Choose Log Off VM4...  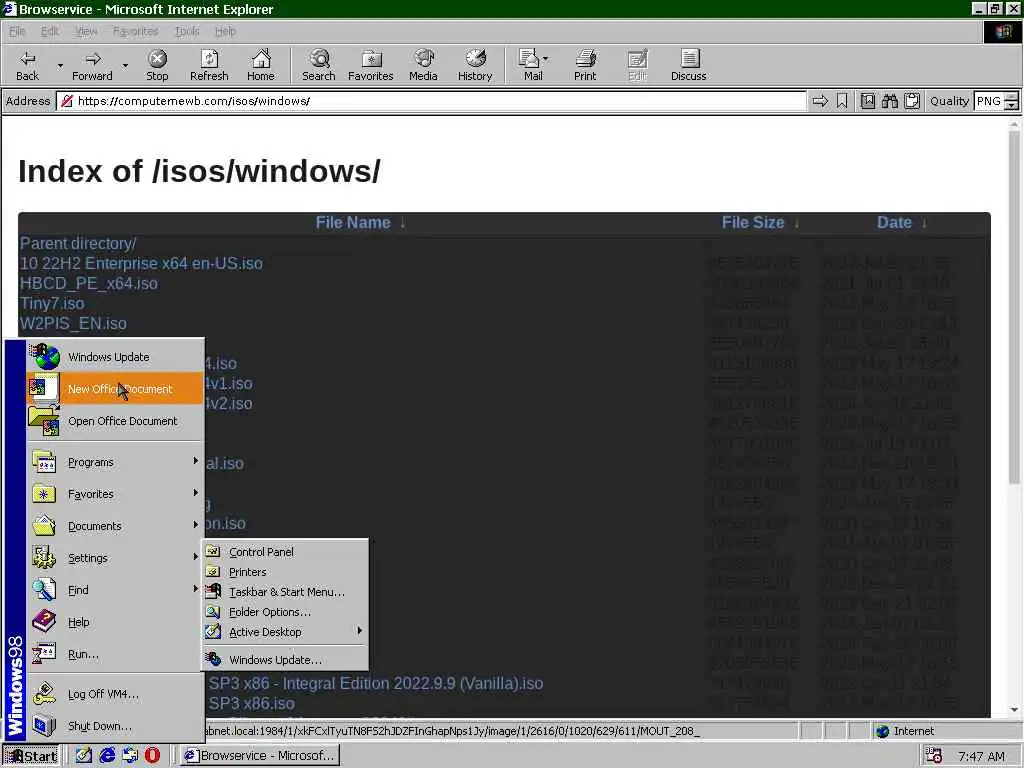[116, 694]
